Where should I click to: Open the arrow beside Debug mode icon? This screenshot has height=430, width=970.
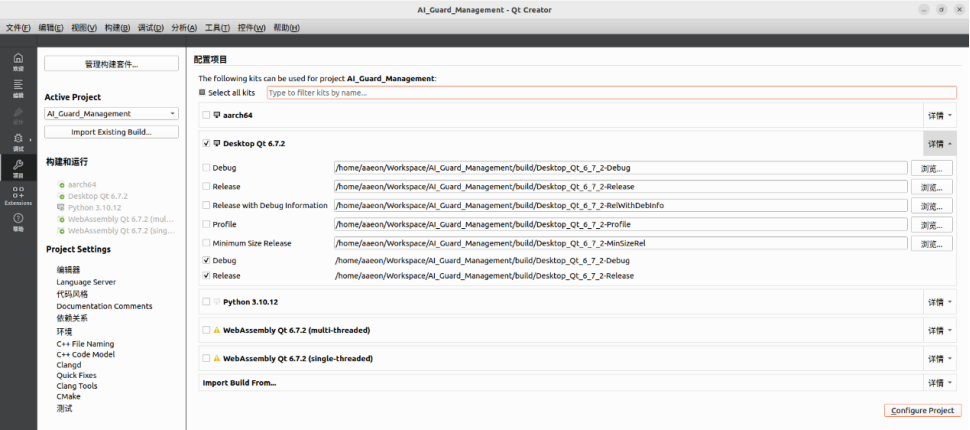pos(31,139)
